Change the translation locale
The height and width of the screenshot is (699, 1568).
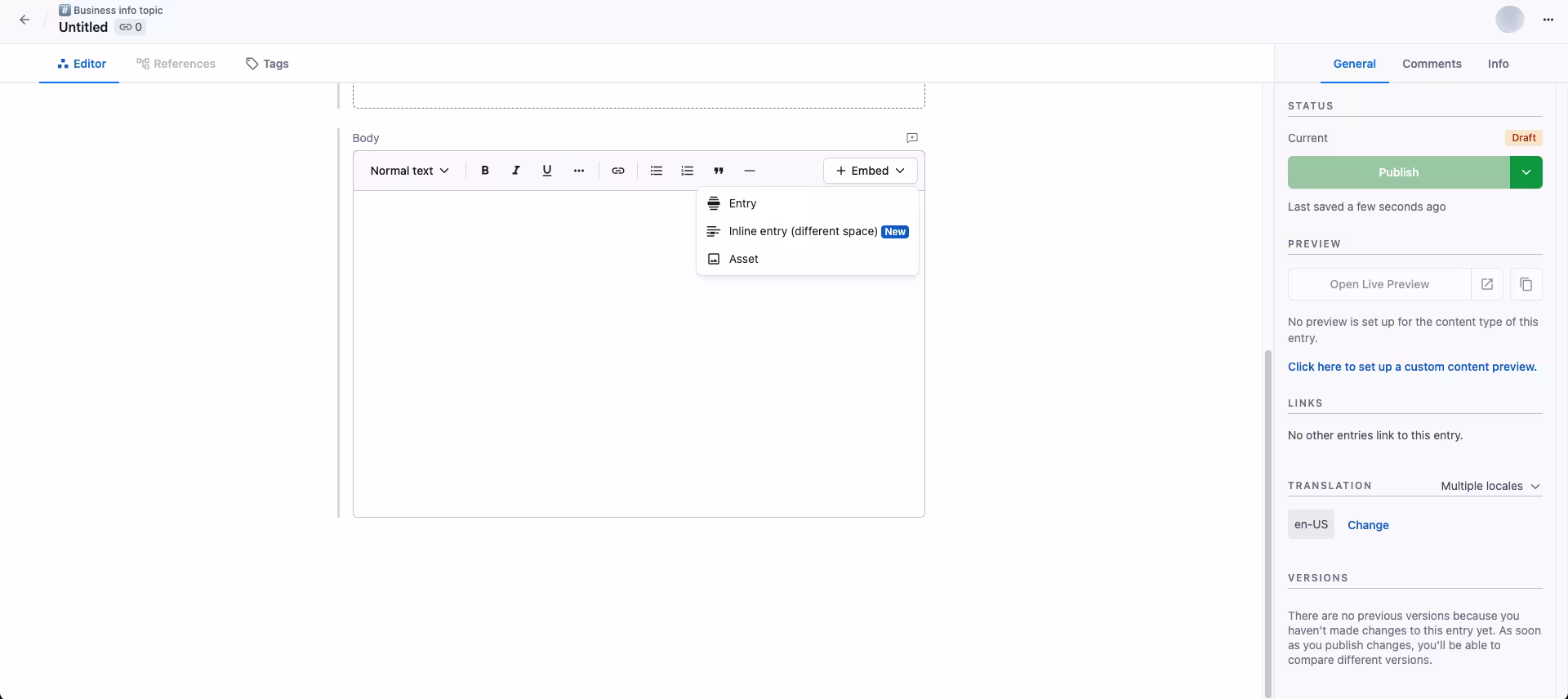point(1368,525)
